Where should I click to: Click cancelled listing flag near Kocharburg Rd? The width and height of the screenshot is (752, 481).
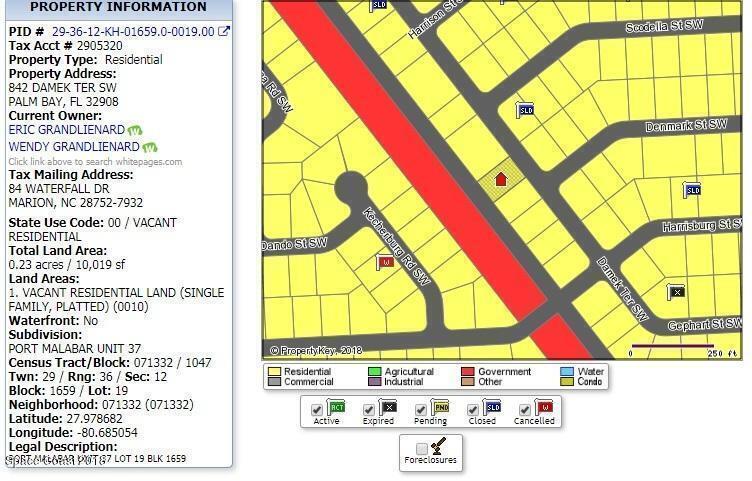pyautogui.click(x=384, y=262)
